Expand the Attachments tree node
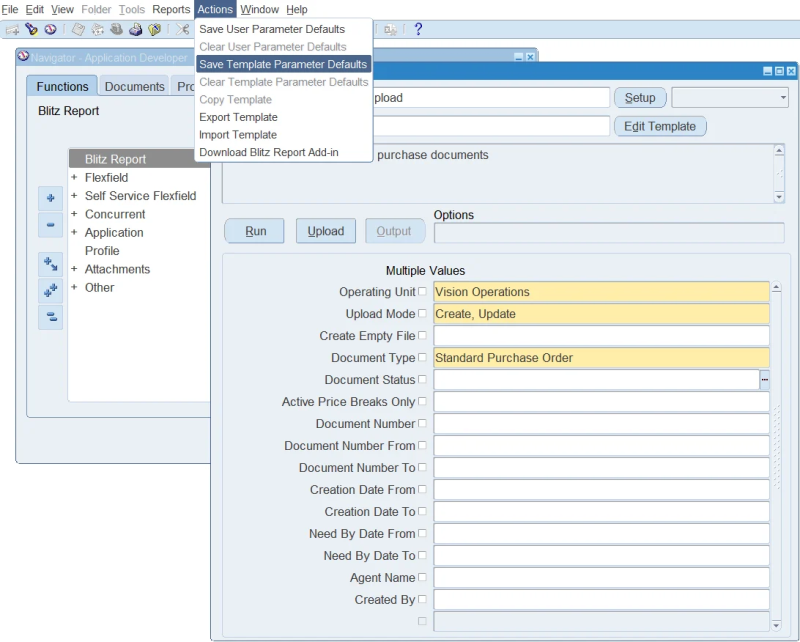This screenshot has height=642, width=800. tap(74, 269)
